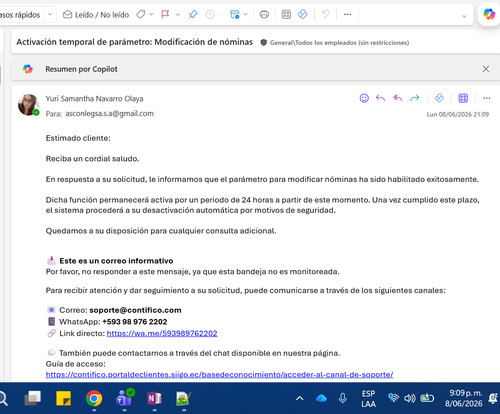Click the microphone tray icon

(x=343, y=398)
